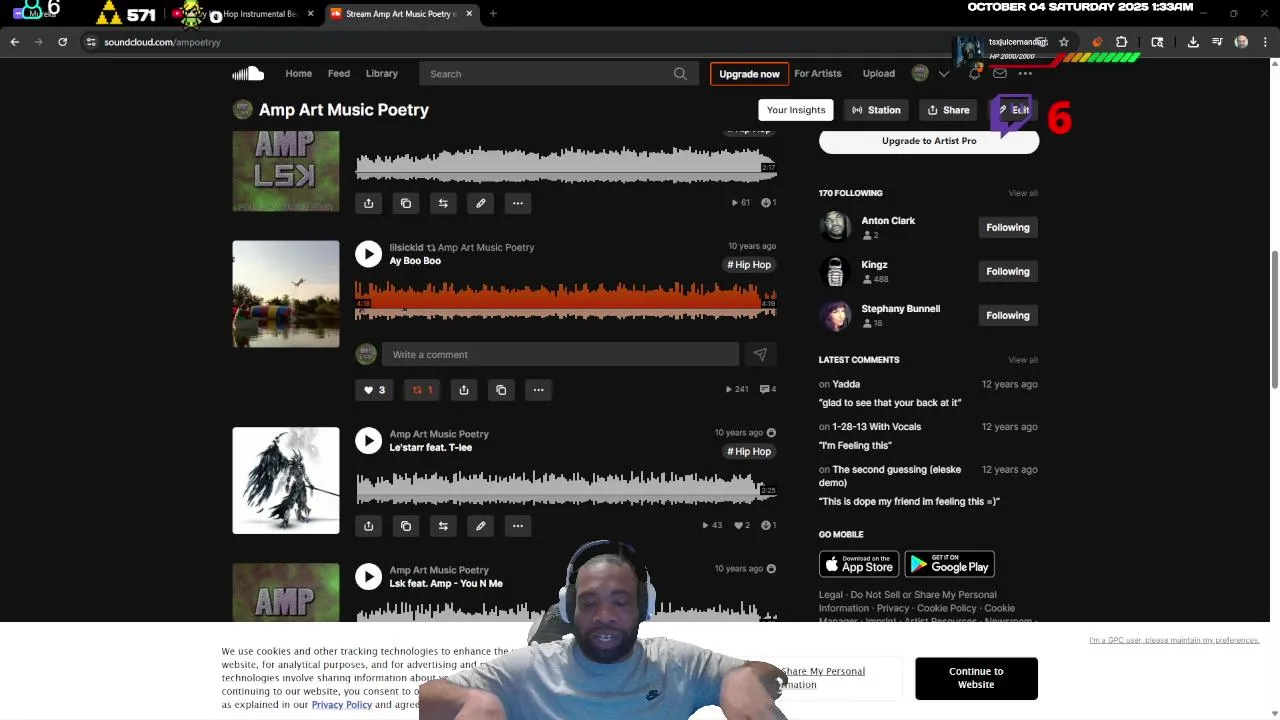Screen dimensions: 1280x720
Task: Go to Home in SoundCloud nav
Action: coord(298,73)
